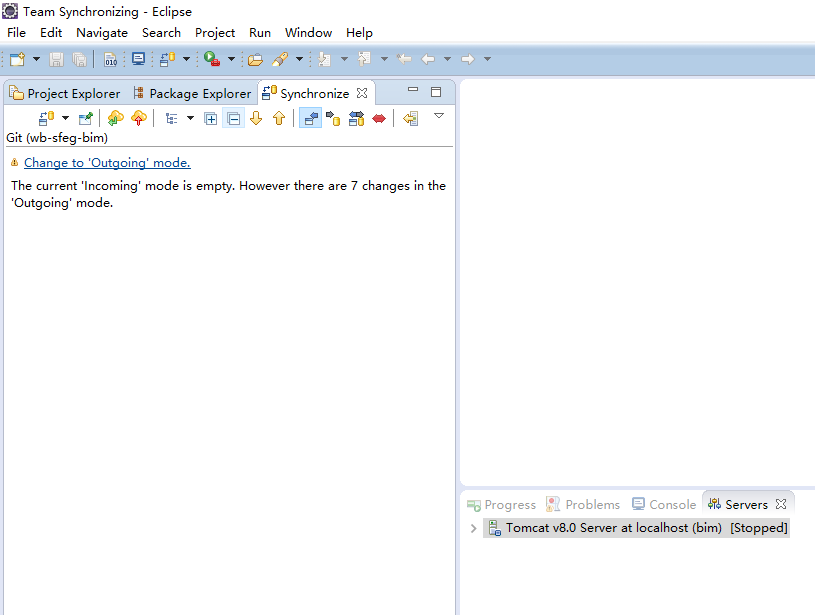The width and height of the screenshot is (815, 615).
Task: Click the Synchronize icon in main toolbar
Action: click(167, 59)
